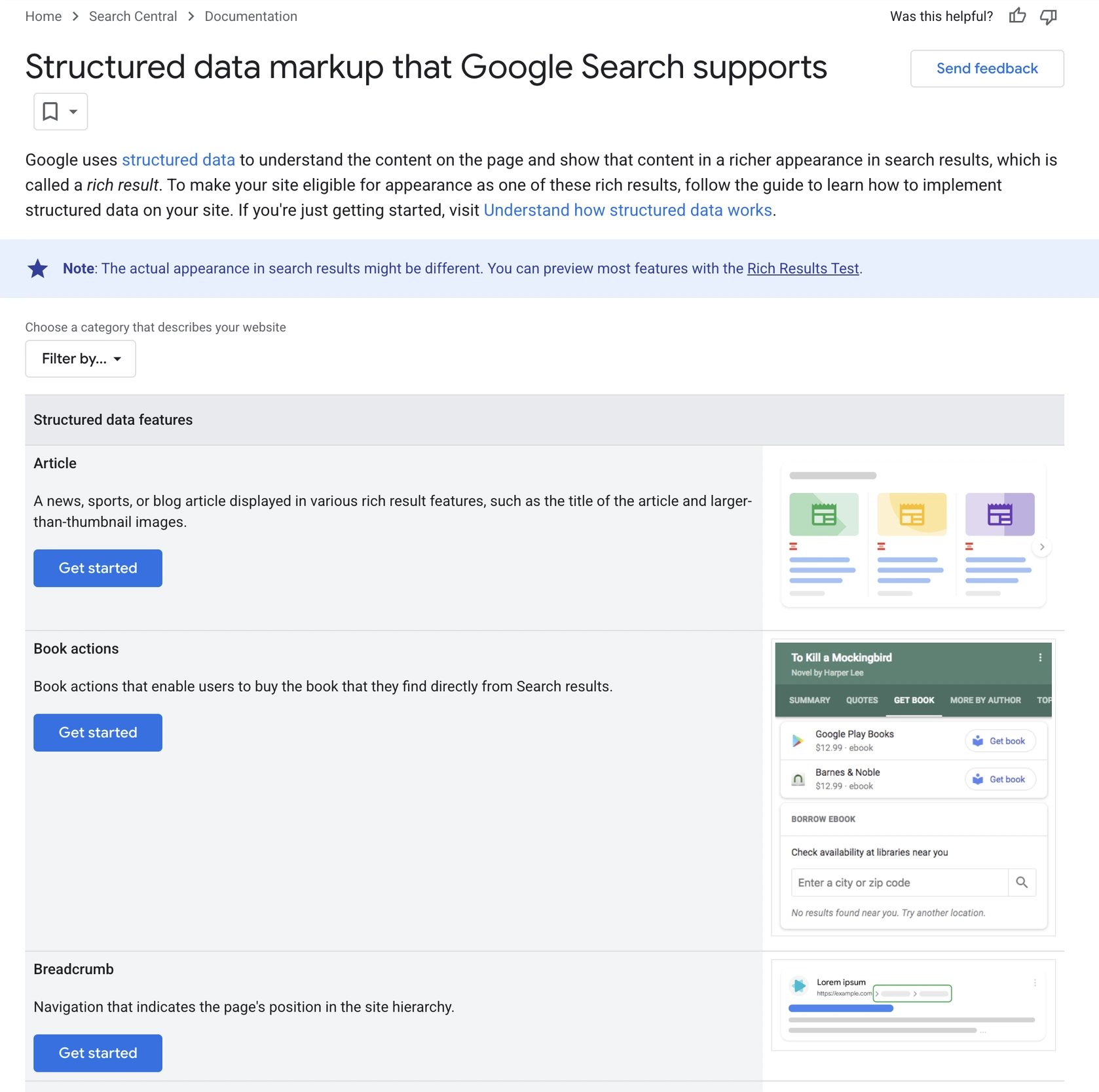Open the Filter by dropdown
This screenshot has height=1092, width=1099.
point(80,359)
